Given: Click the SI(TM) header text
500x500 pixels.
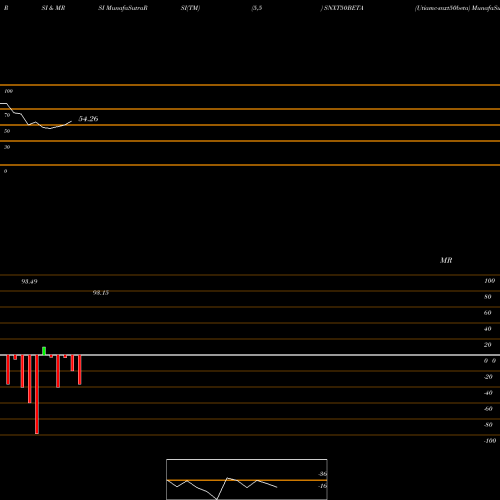Looking at the screenshot, I should [x=190, y=8].
